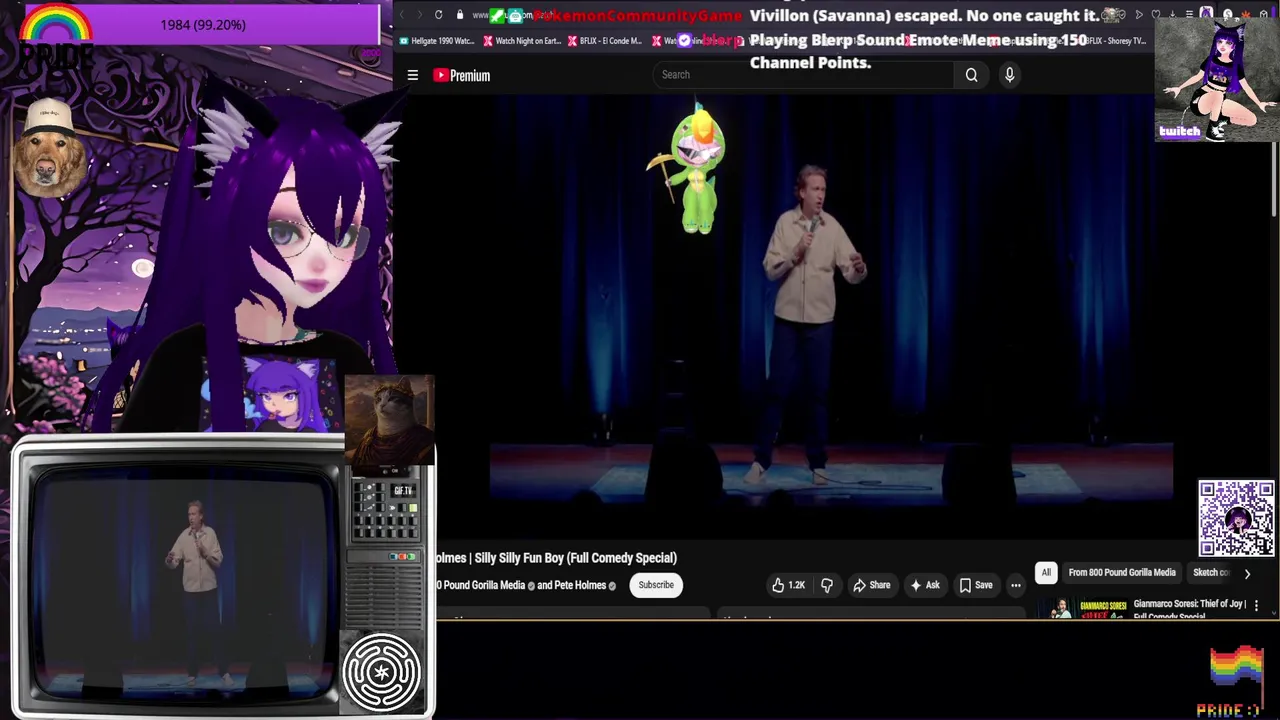Dislike the video with thumbs-down
This screenshot has width=1280, height=720.
[827, 585]
